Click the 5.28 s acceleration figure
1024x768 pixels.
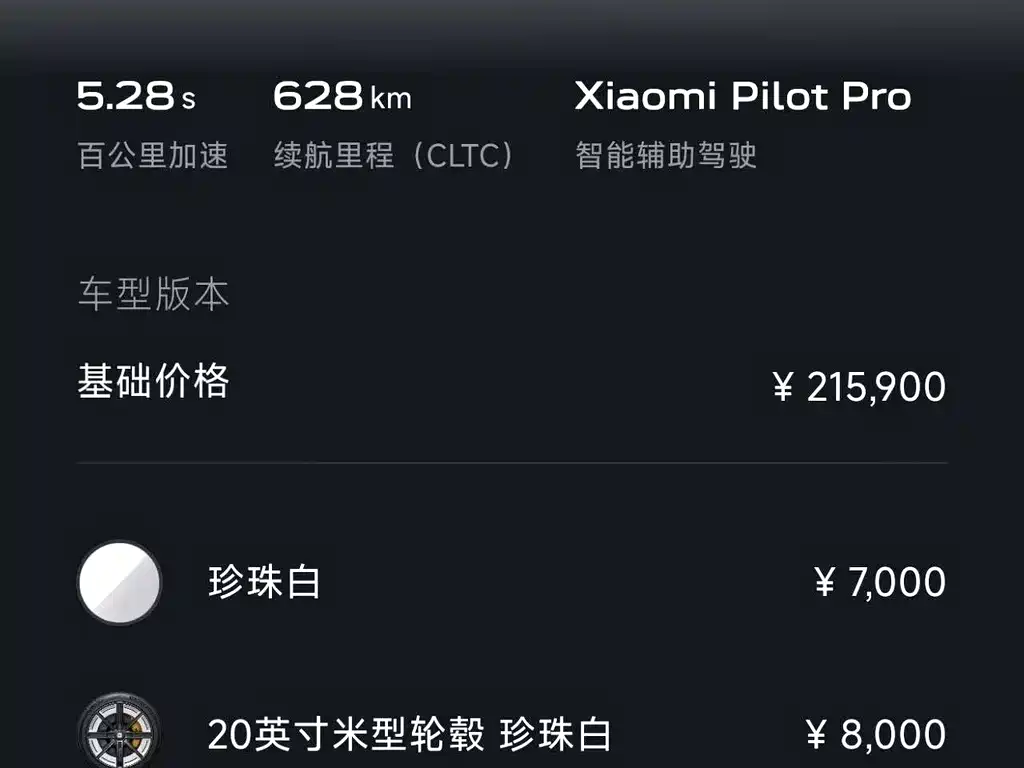coord(126,97)
